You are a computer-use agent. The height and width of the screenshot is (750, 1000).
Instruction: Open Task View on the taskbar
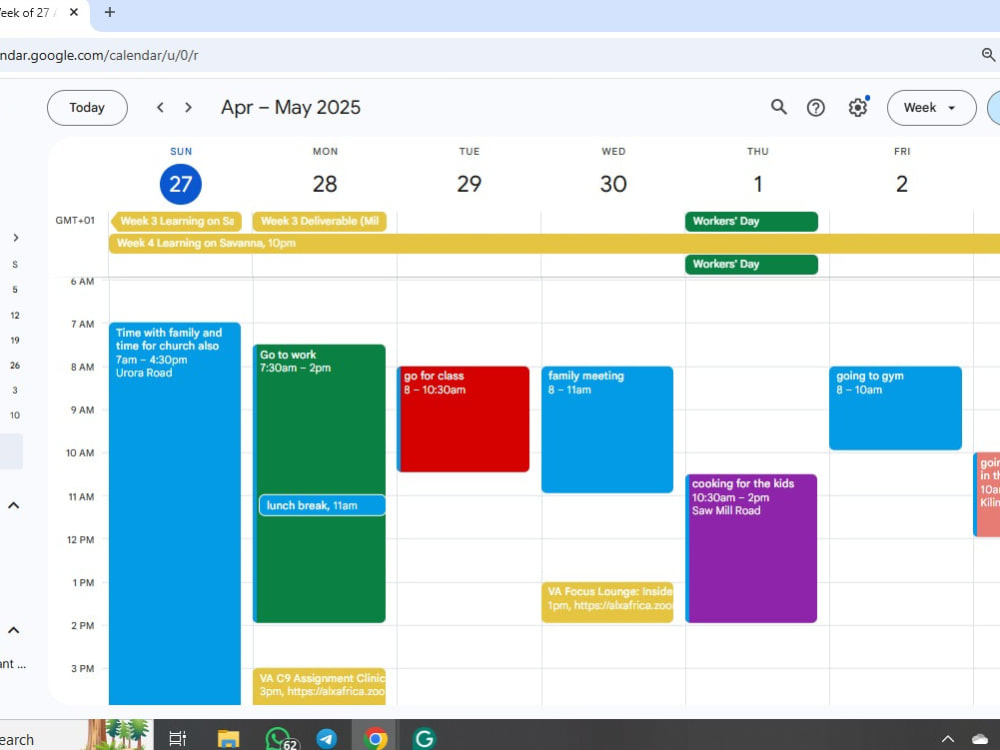[177, 738]
